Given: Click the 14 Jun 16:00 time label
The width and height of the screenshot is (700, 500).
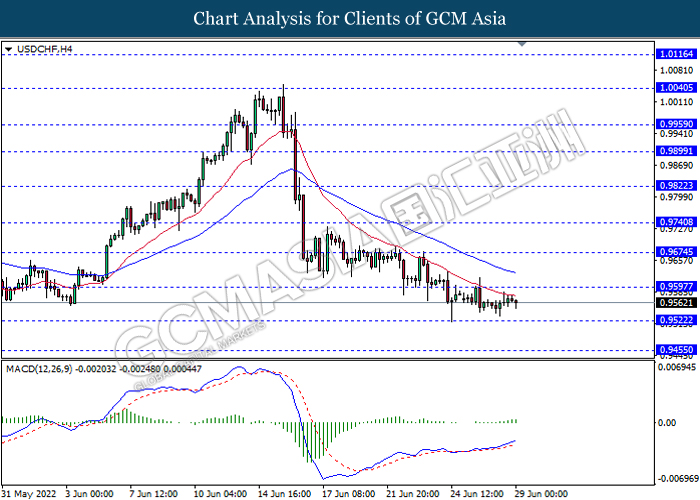Looking at the screenshot, I should point(284,494).
